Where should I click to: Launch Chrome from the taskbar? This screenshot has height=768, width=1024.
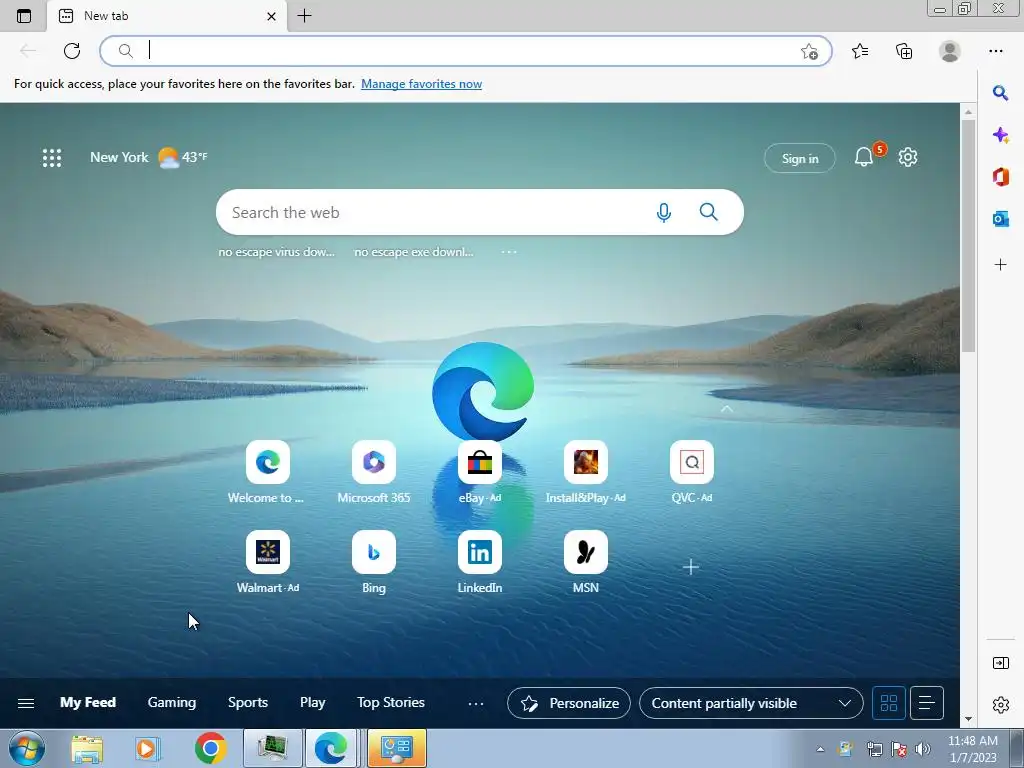[x=210, y=748]
